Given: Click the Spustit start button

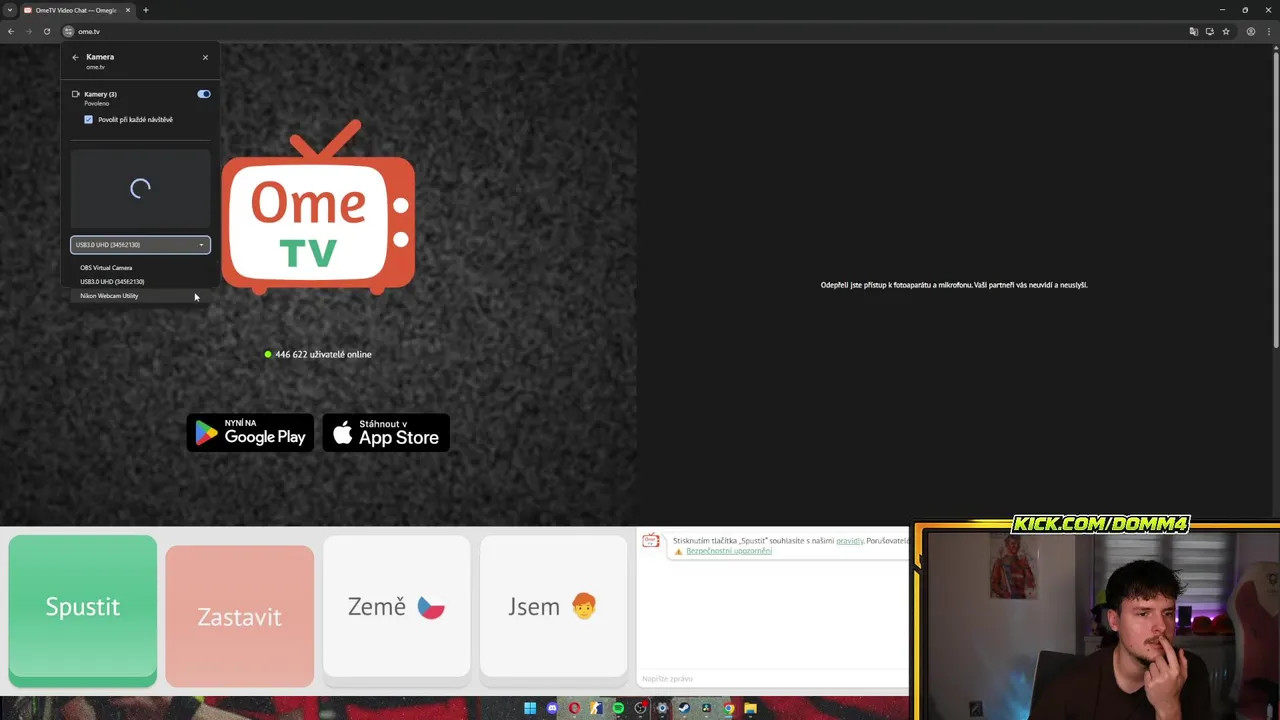Looking at the screenshot, I should pos(83,609).
